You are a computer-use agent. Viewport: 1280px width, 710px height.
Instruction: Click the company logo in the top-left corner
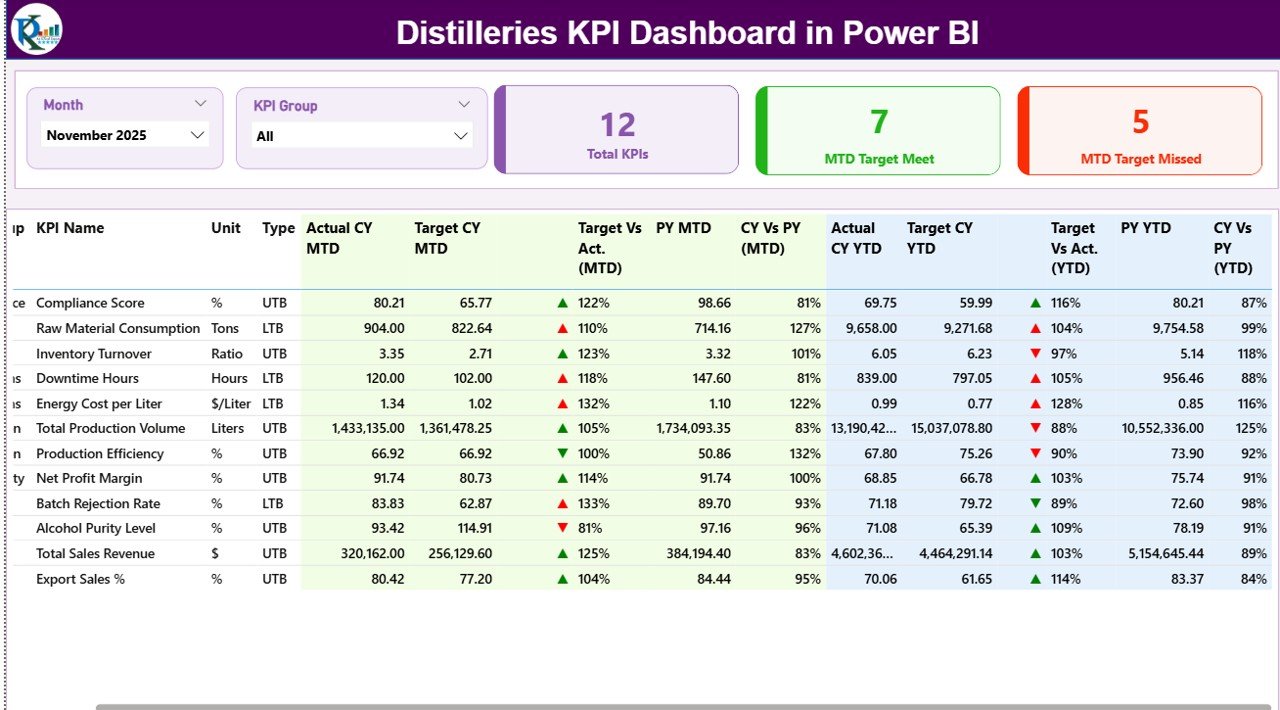(35, 31)
